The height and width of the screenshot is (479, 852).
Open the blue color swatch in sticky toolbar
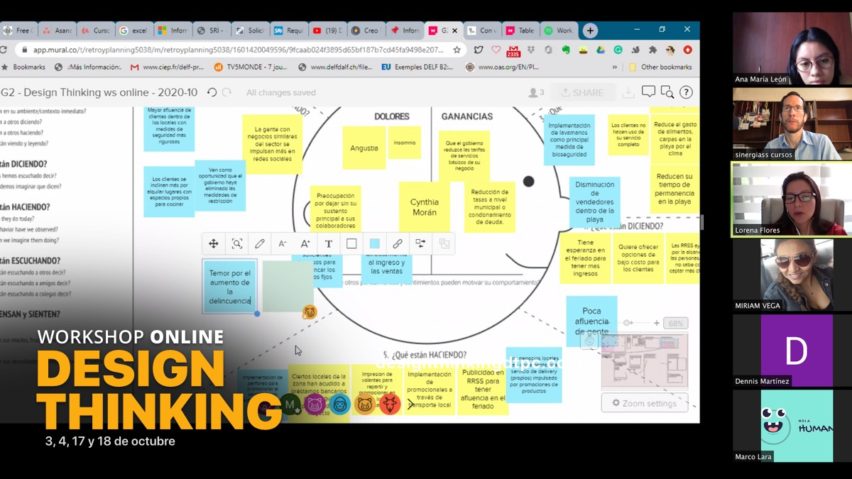click(x=374, y=244)
